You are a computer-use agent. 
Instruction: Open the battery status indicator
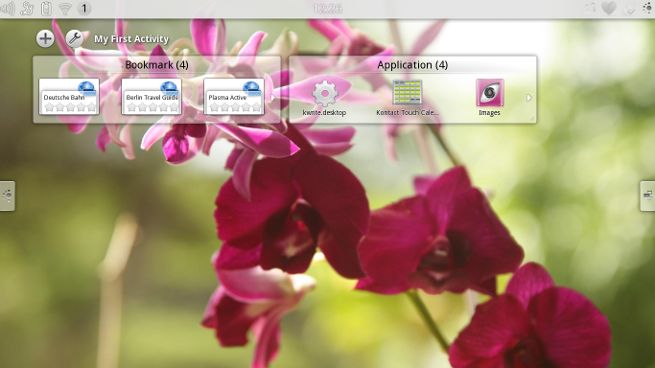[x=46, y=8]
